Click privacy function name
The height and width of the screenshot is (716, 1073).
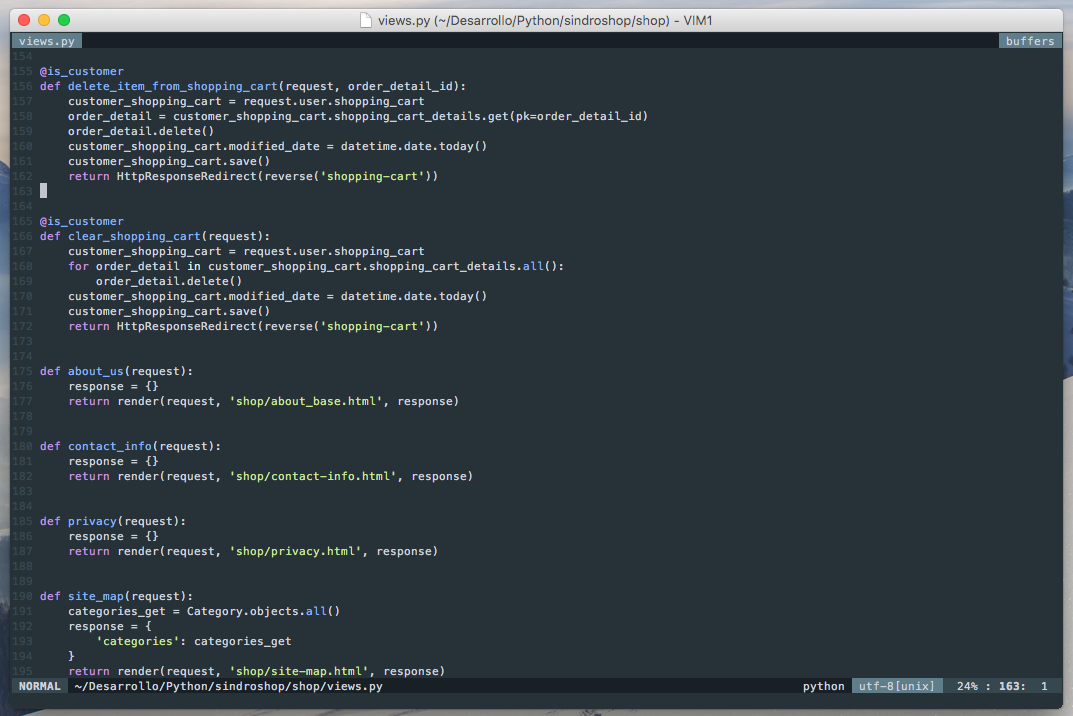pos(92,521)
